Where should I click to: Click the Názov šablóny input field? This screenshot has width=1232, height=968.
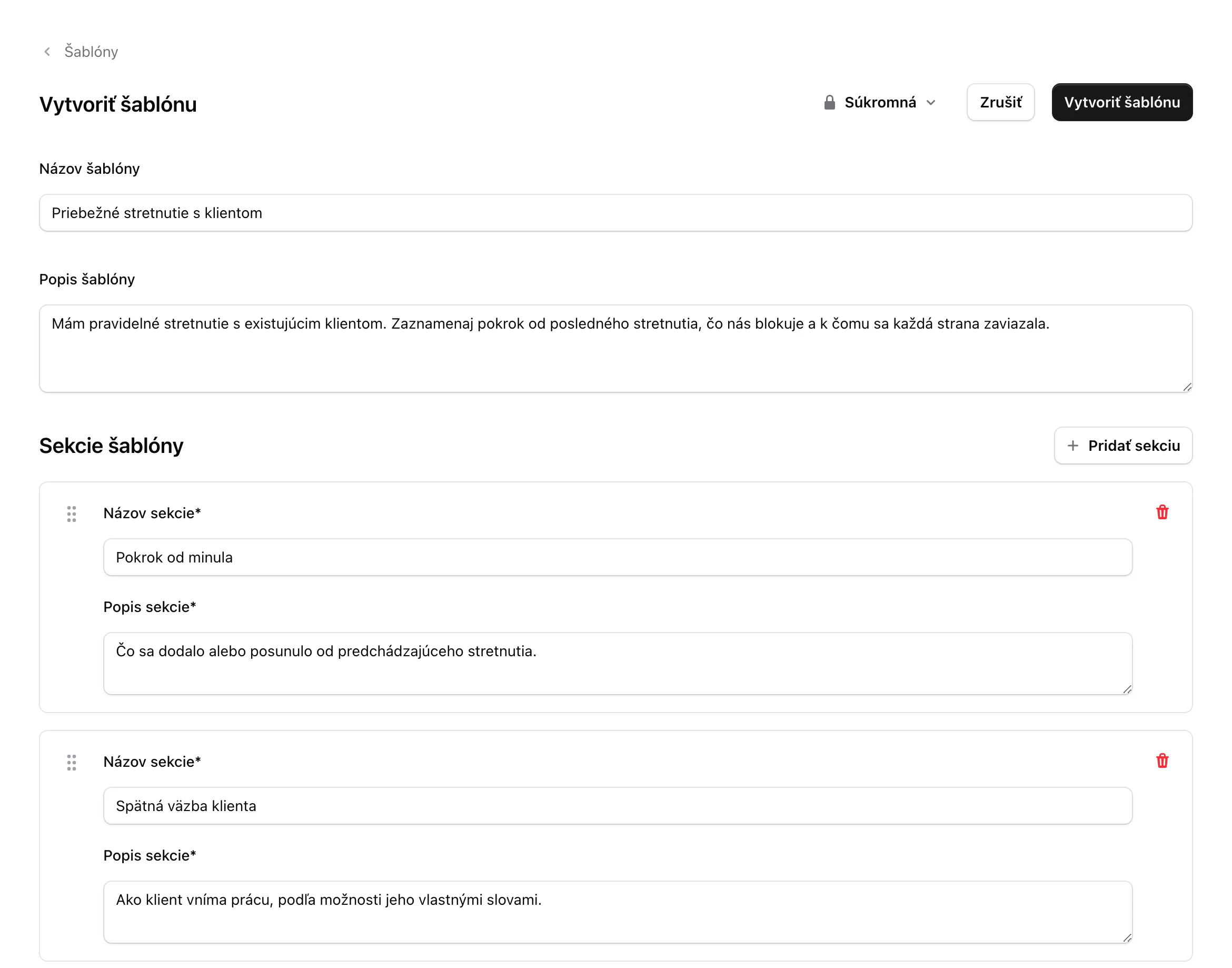[x=615, y=213]
